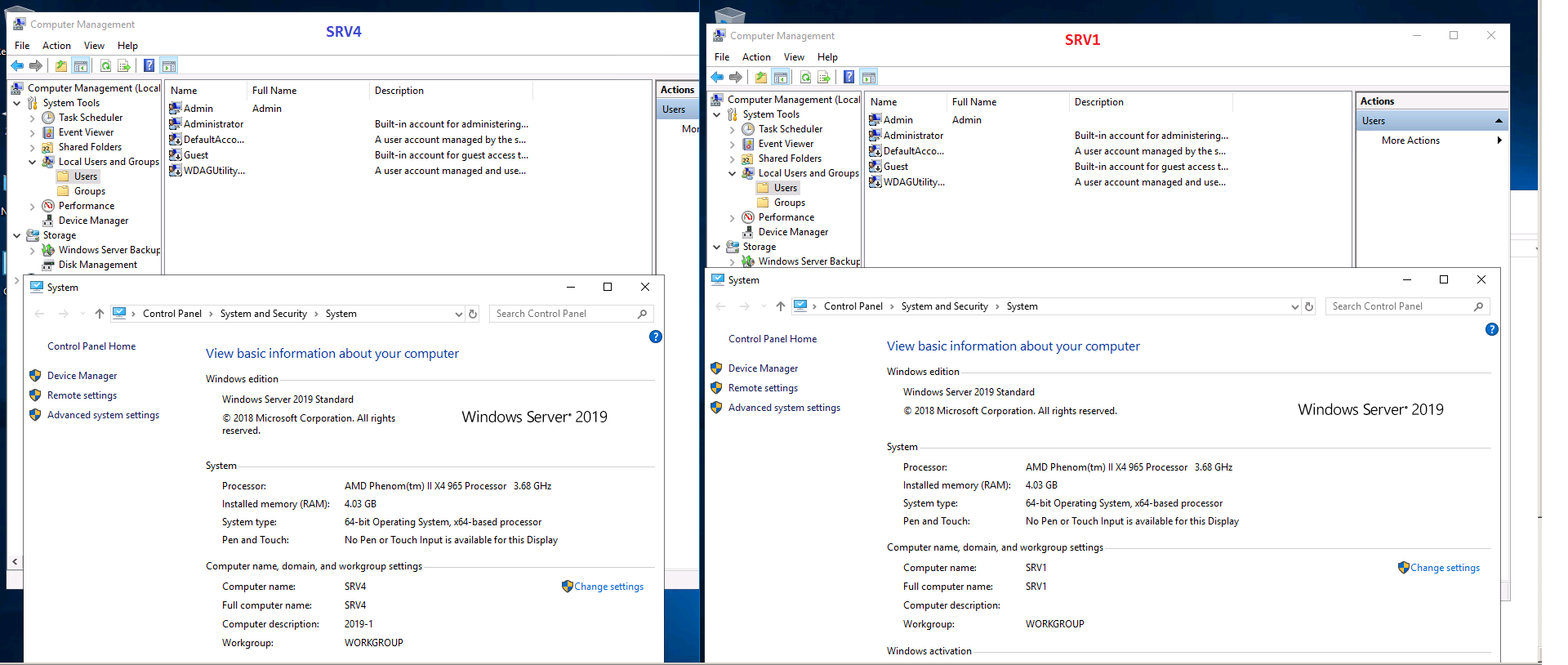Open File menu in SRV4 Computer Management
1568x665 pixels.
tap(22, 46)
